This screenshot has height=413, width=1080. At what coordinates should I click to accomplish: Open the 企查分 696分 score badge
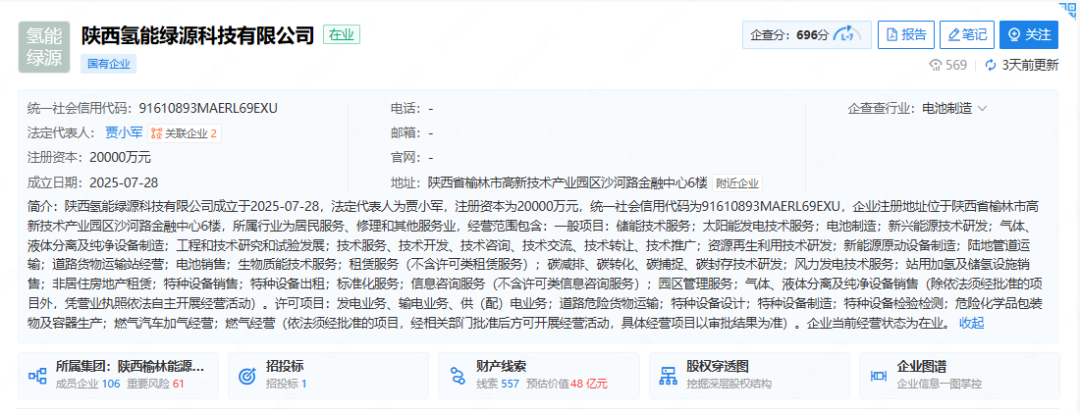point(806,35)
